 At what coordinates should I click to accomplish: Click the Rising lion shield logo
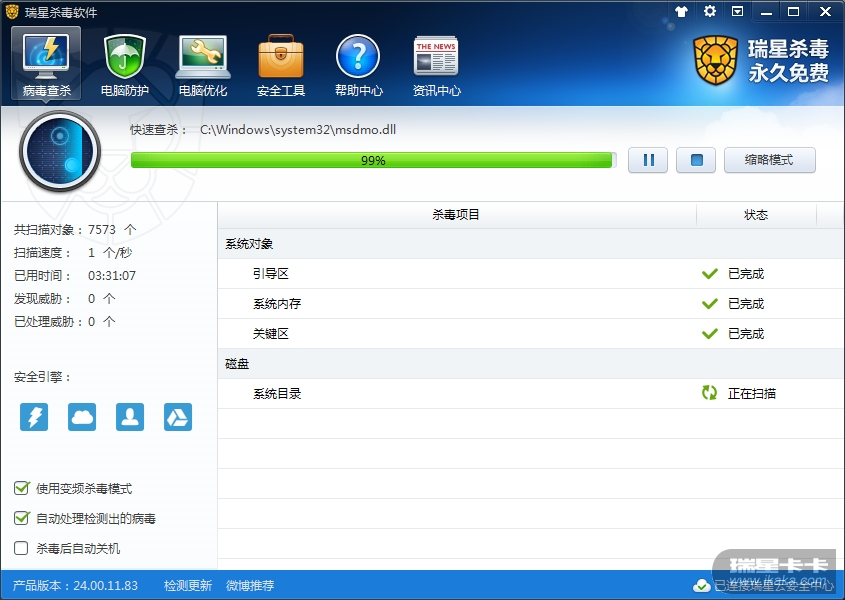tap(716, 60)
